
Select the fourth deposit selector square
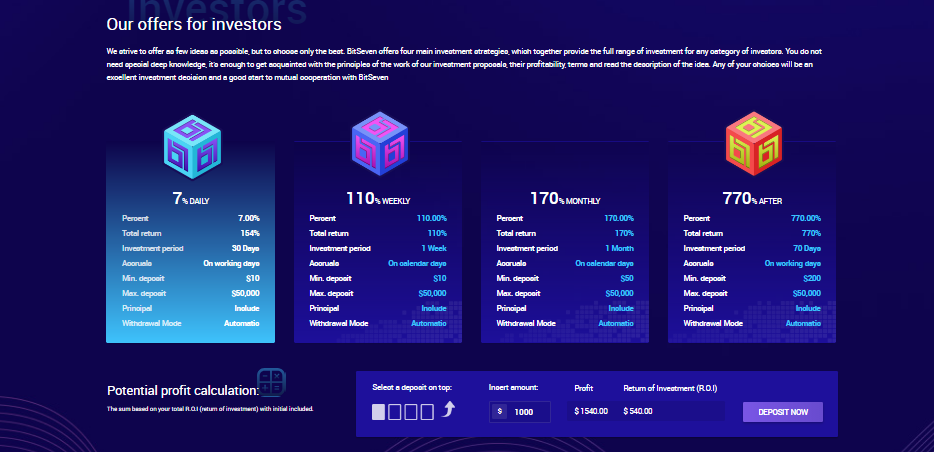427,412
